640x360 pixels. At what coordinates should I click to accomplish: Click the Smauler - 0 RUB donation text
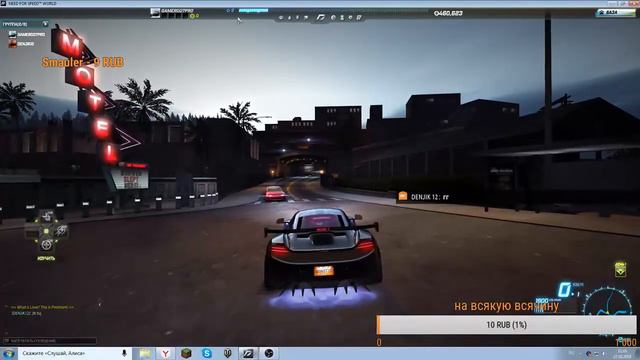click(83, 62)
